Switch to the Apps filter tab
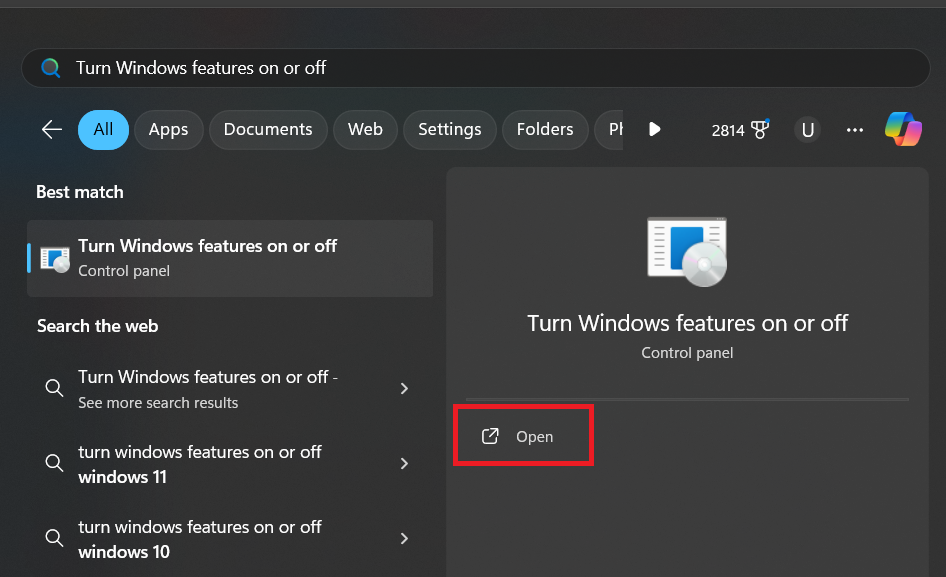 168,130
